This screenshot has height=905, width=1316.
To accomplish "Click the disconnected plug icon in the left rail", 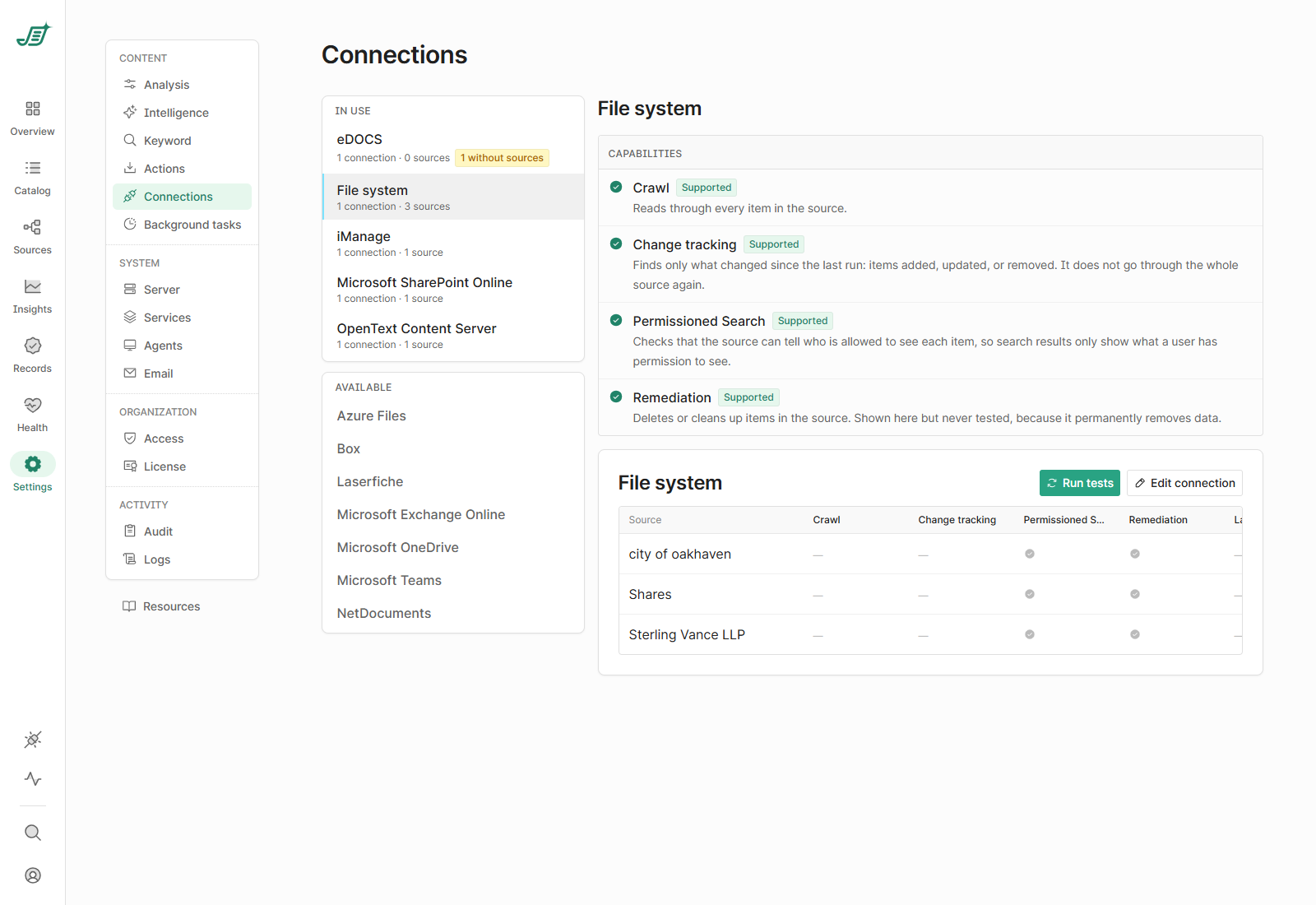I will pos(33,740).
